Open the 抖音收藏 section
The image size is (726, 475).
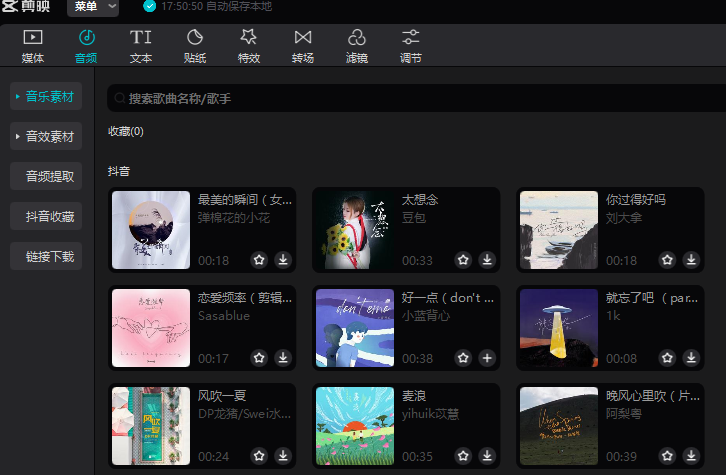pos(46,216)
